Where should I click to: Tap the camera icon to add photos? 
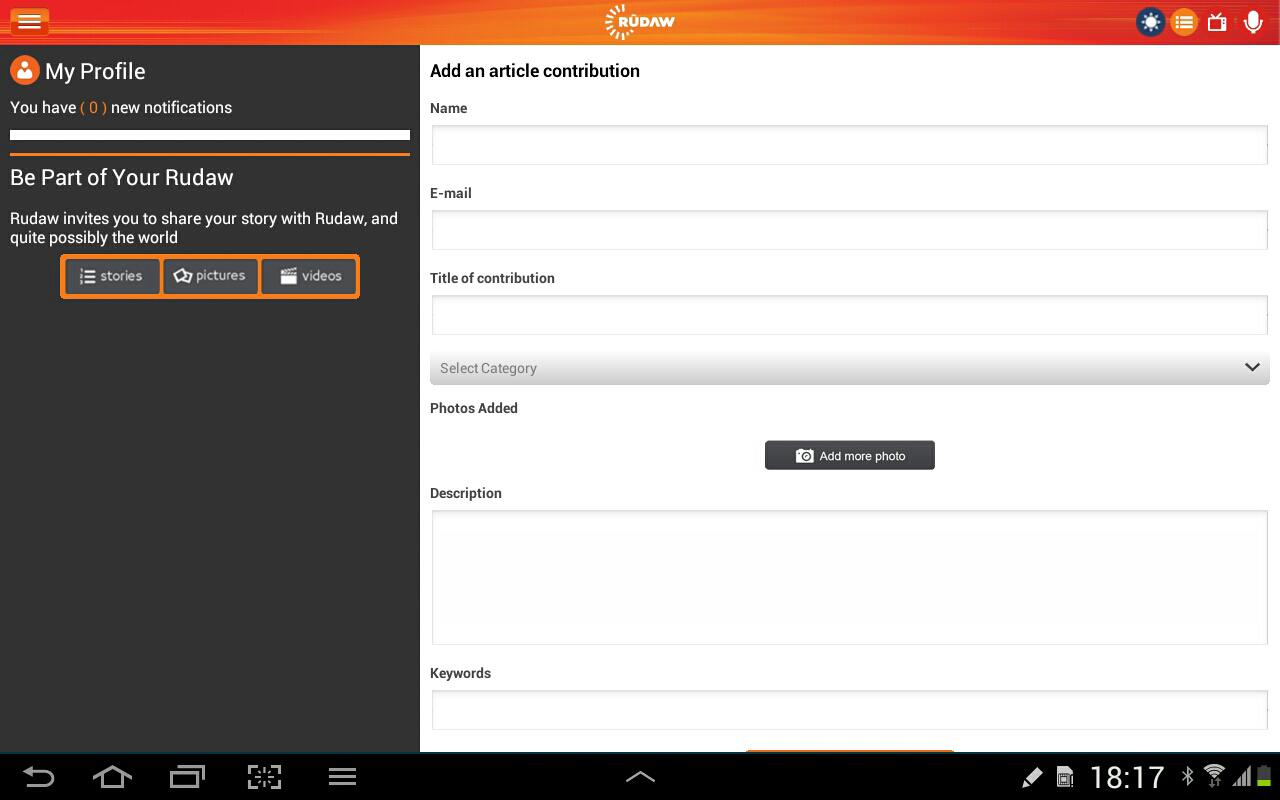tap(804, 455)
